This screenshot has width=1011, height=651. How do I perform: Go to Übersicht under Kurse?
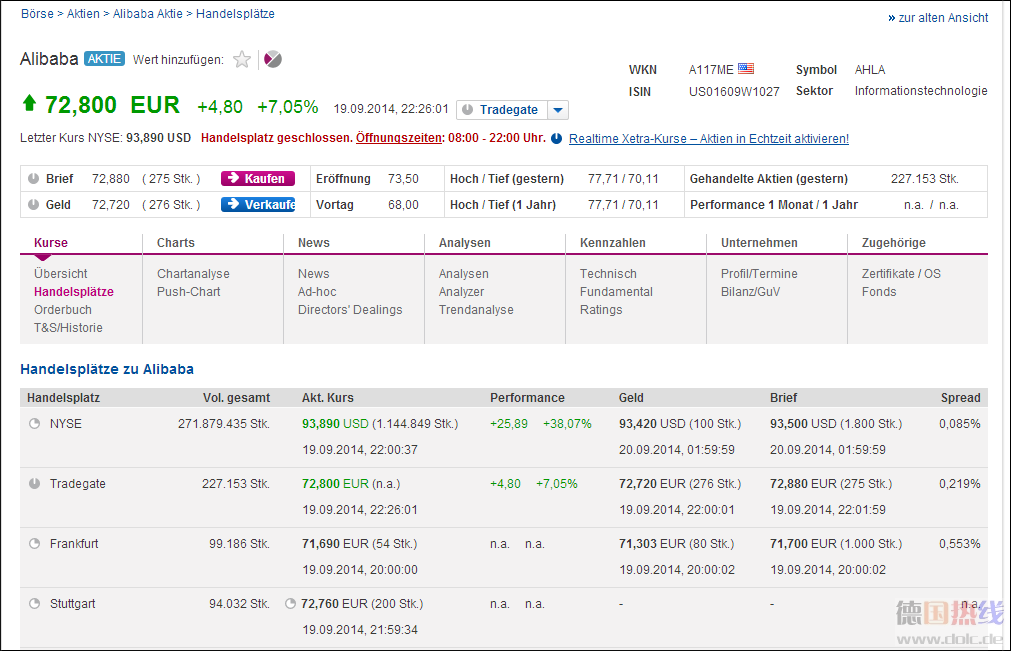(61, 273)
